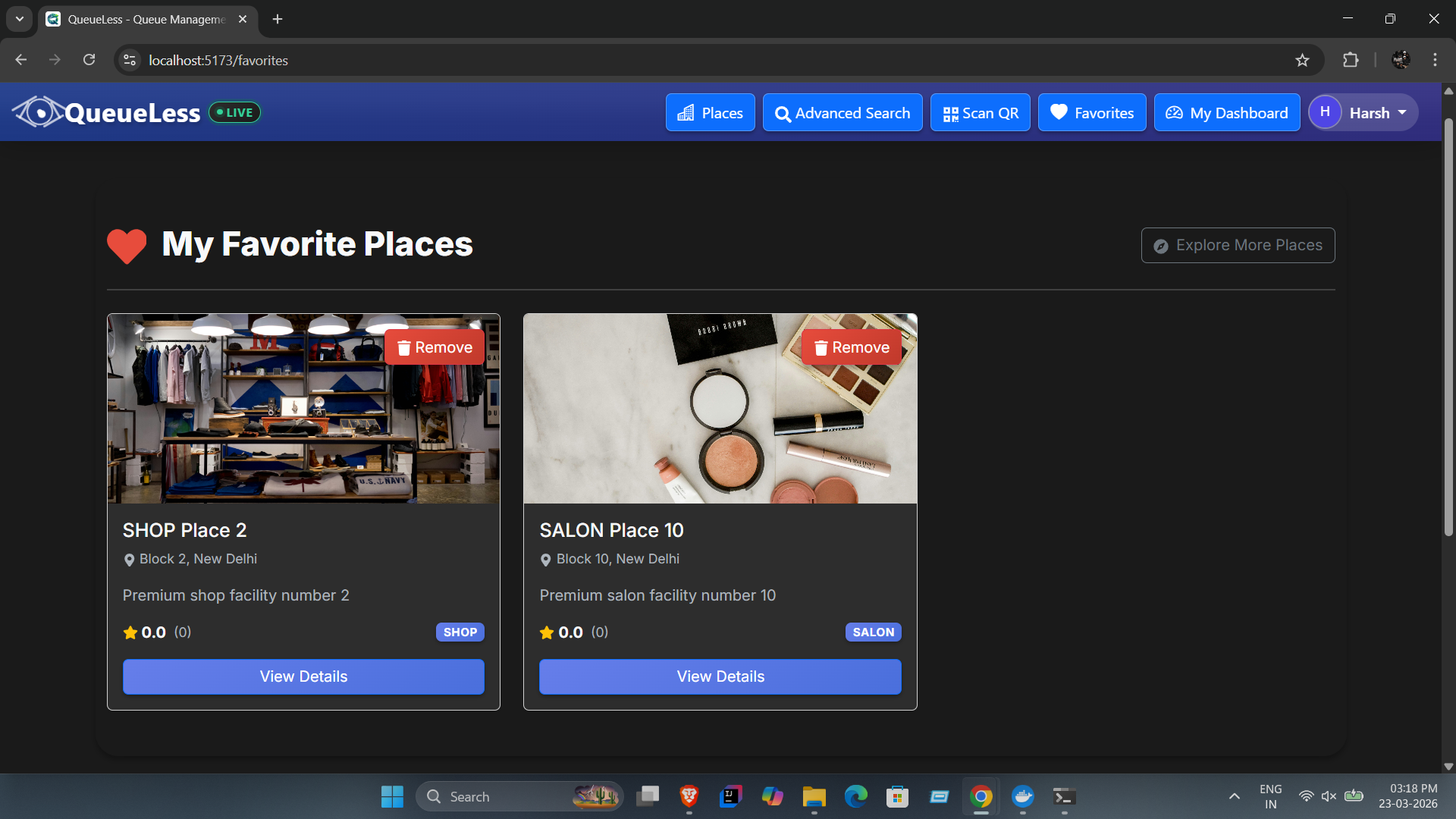The image size is (1456, 819).
Task: Click the ENG IN language indicator
Action: (x=1270, y=796)
